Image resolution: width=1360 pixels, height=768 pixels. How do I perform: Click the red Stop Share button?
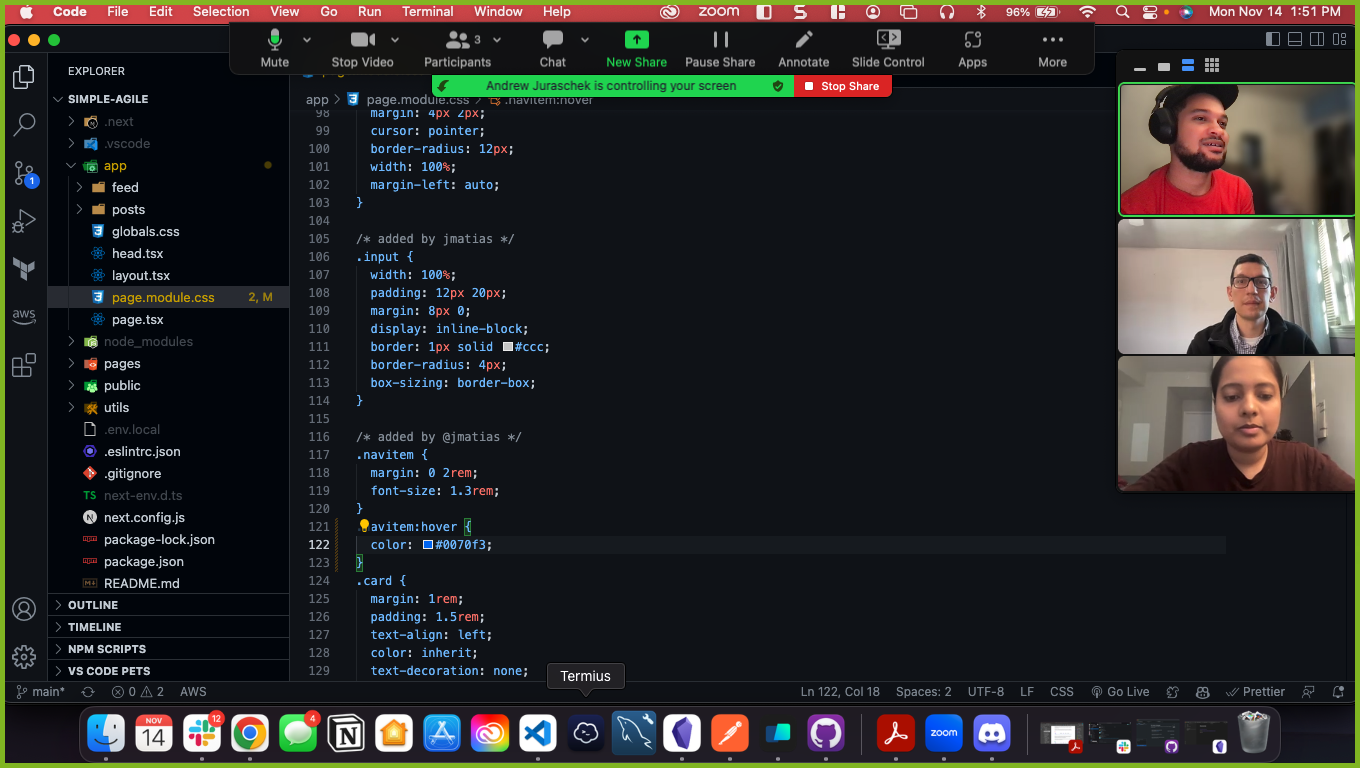[x=843, y=86]
